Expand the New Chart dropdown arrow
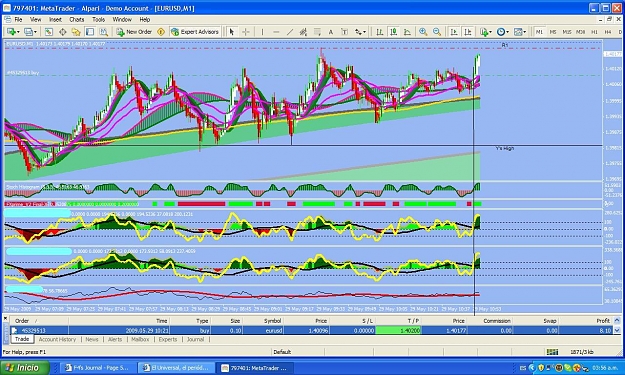This screenshot has width=625, height=375. coord(18,32)
